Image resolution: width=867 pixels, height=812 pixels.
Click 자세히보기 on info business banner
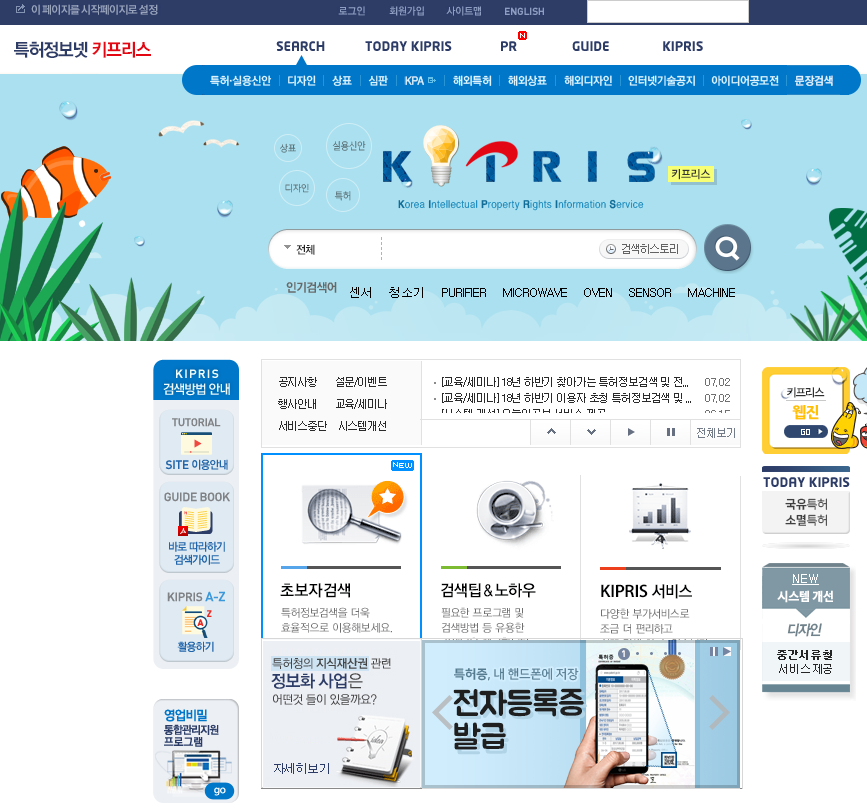coord(301,768)
